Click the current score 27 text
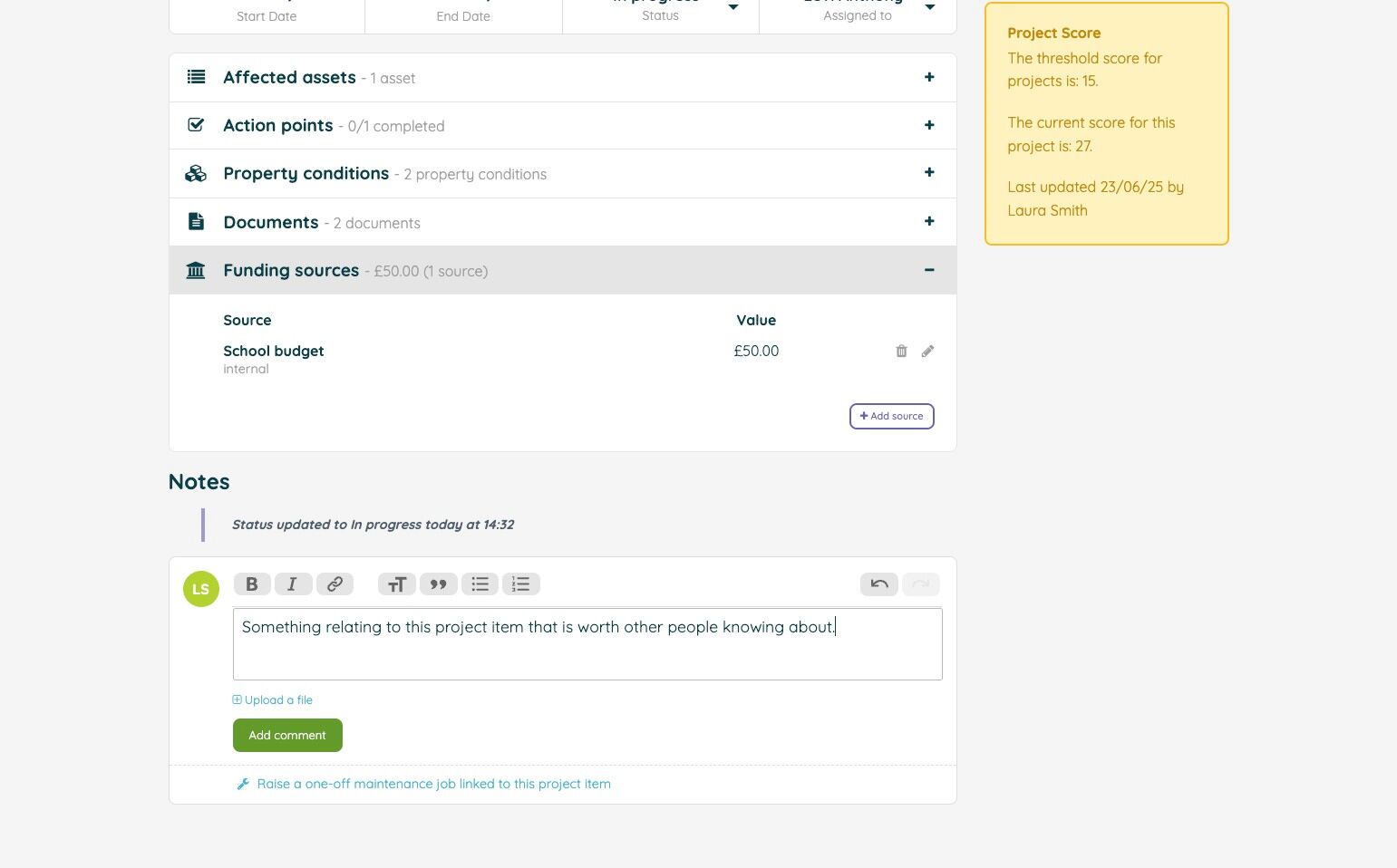This screenshot has width=1397, height=868. [1091, 134]
